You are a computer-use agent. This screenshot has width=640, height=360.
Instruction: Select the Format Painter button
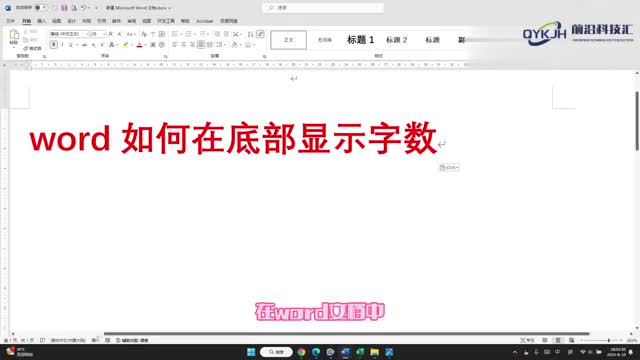coord(32,48)
